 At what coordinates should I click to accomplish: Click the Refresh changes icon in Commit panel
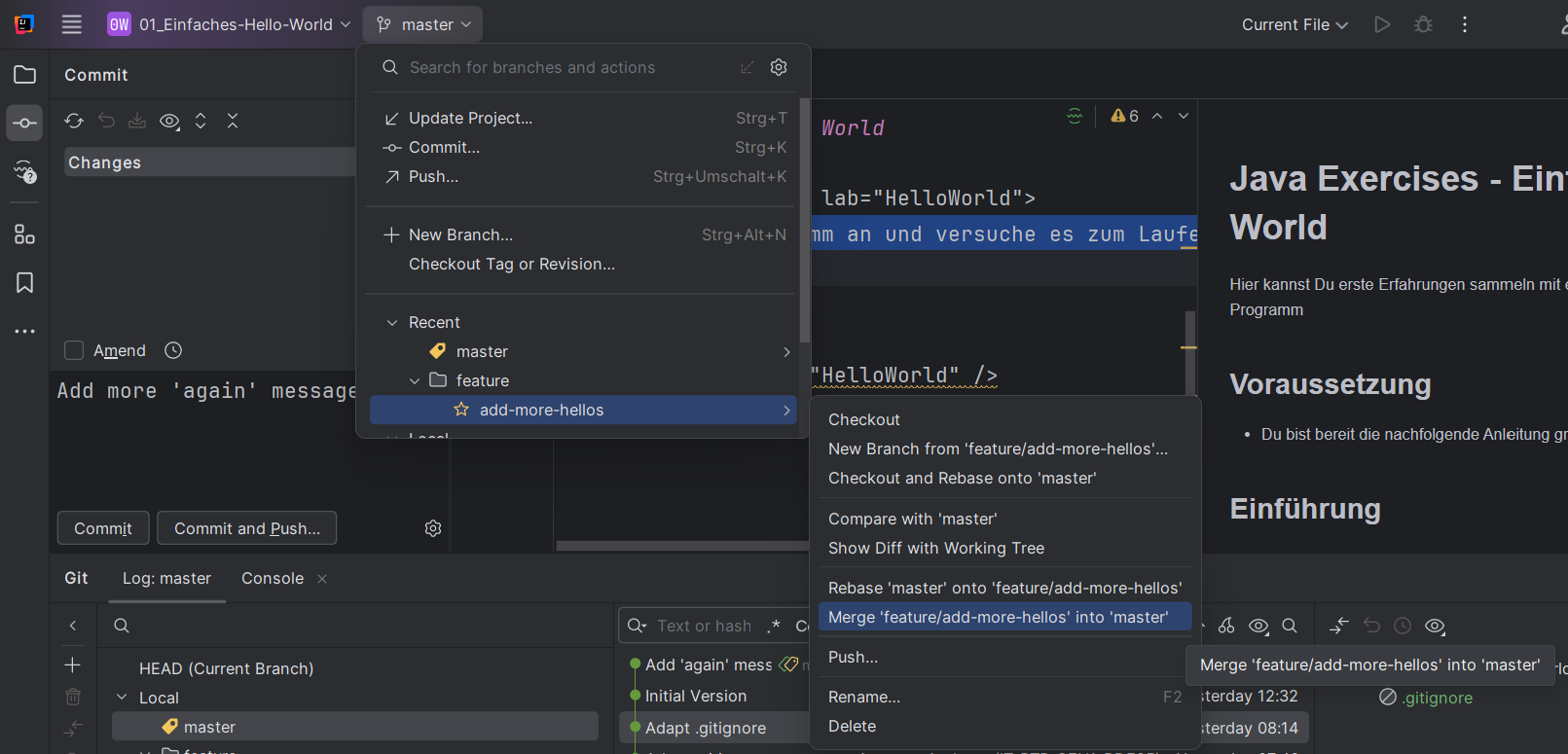[x=74, y=121]
